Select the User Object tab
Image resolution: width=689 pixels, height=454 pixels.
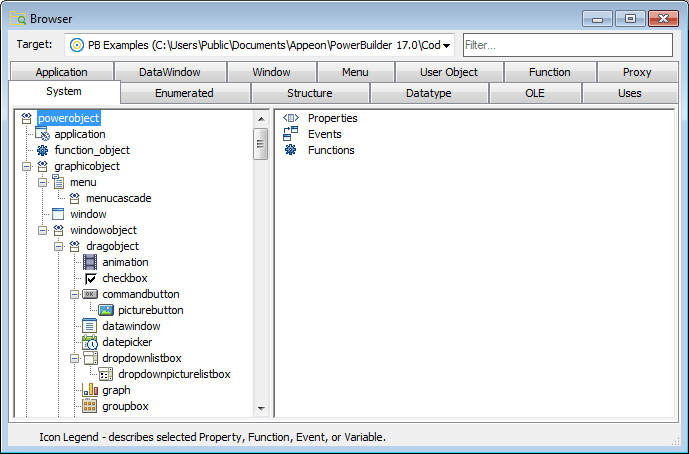pyautogui.click(x=448, y=72)
